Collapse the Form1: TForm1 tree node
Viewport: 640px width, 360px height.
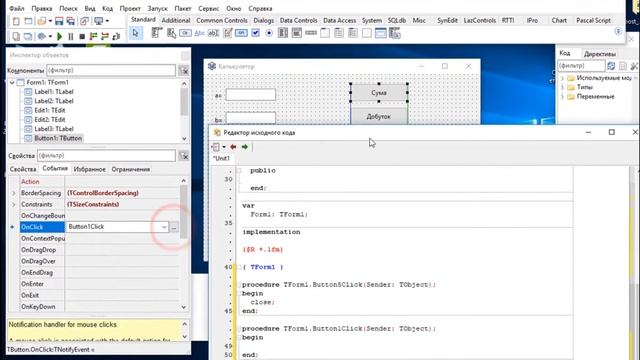[x=12, y=82]
